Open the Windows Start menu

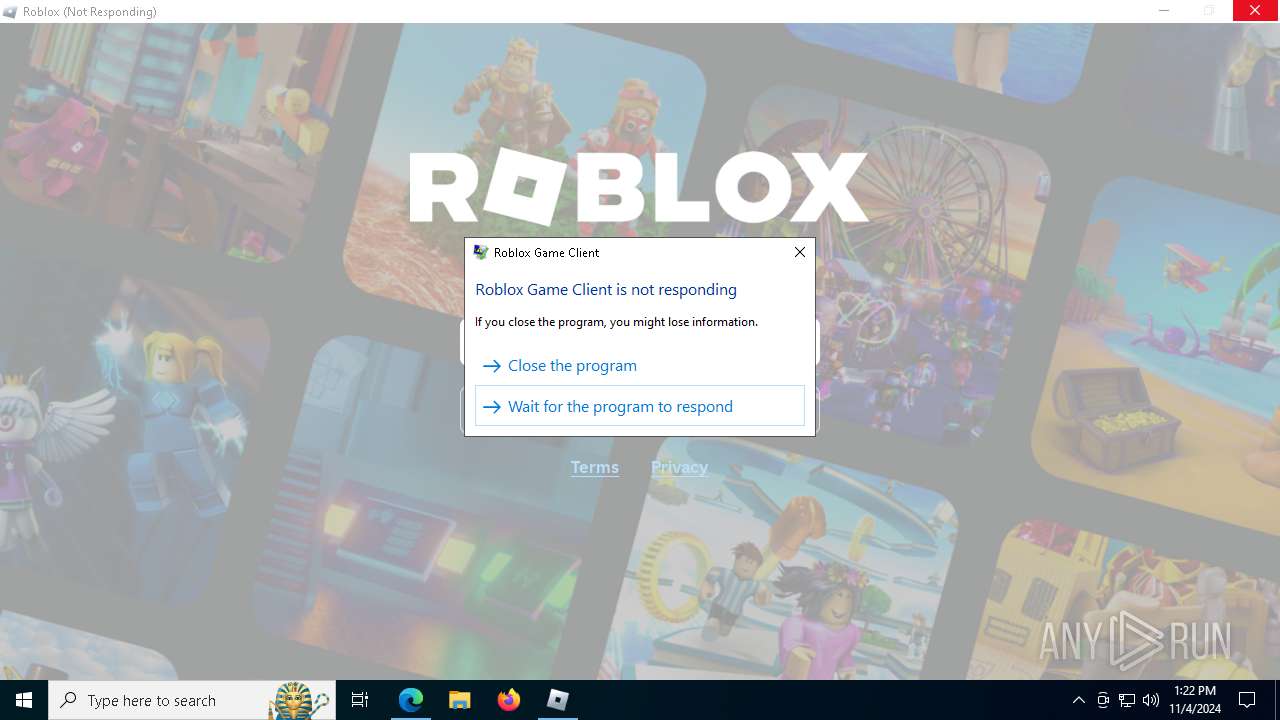(24, 700)
